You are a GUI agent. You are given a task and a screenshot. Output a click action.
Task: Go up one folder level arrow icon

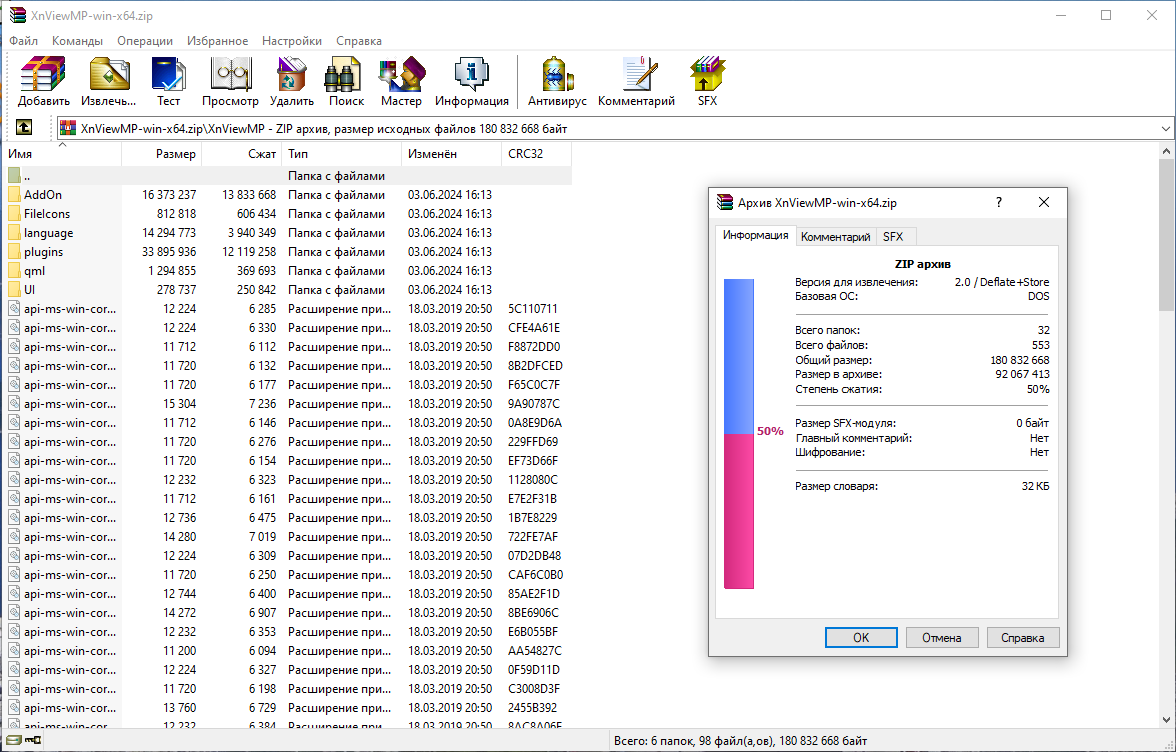(x=24, y=127)
